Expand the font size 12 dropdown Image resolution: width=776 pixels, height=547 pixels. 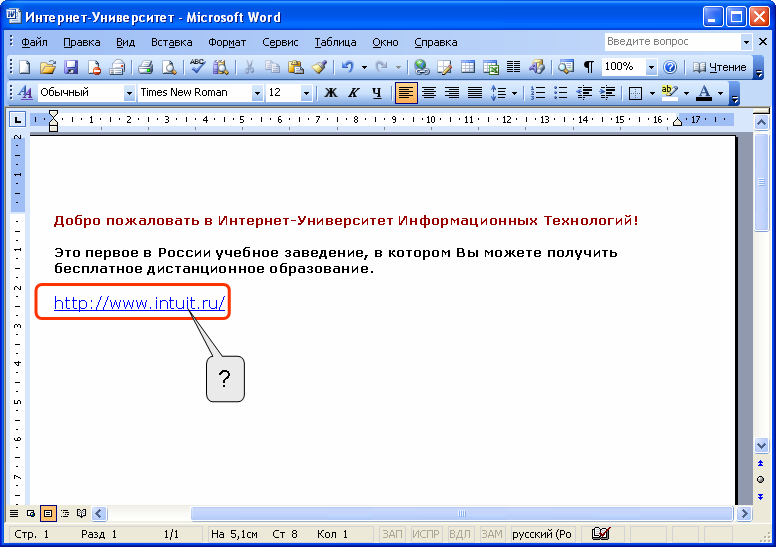pos(306,93)
